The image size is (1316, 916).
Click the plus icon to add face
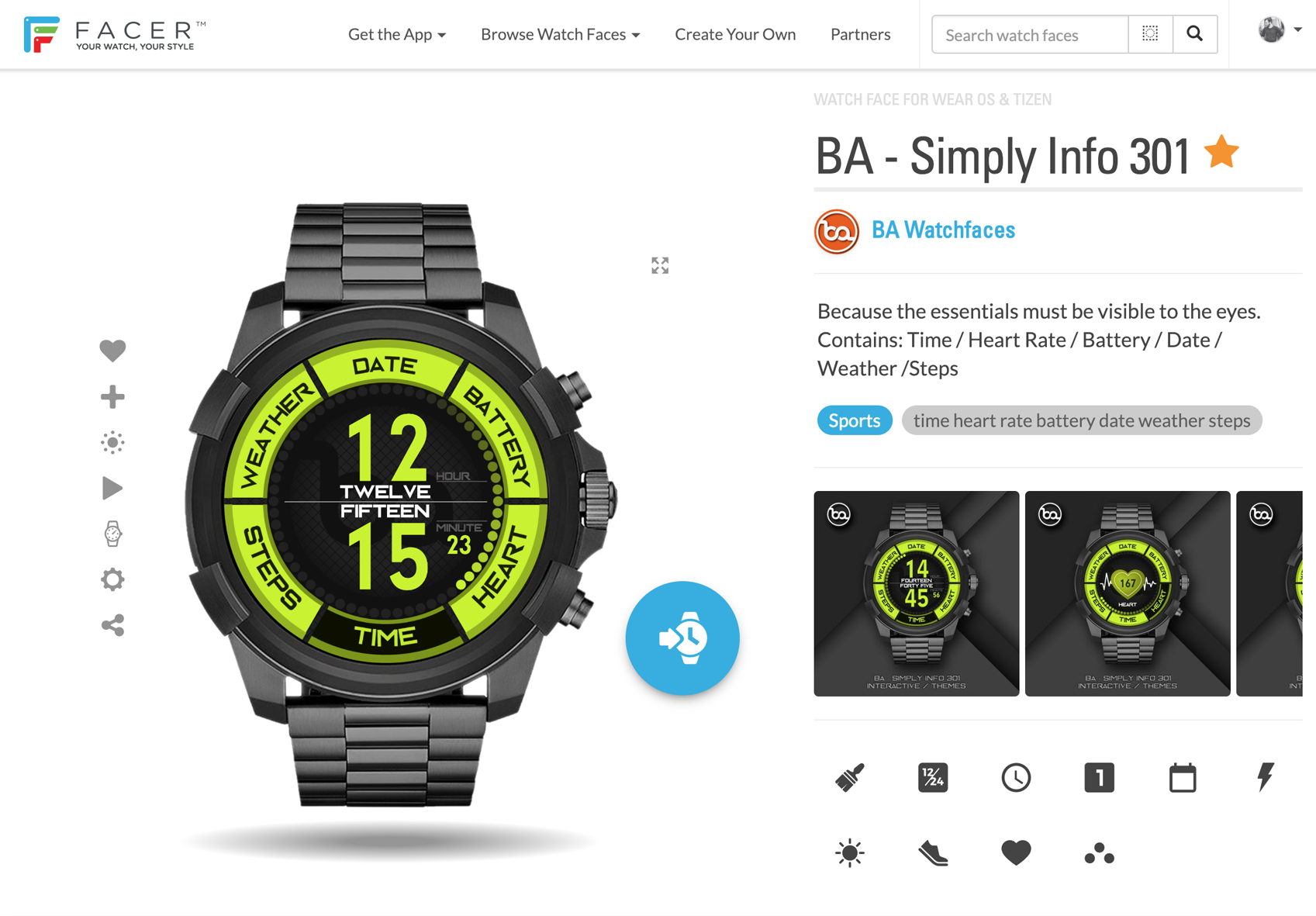click(112, 396)
